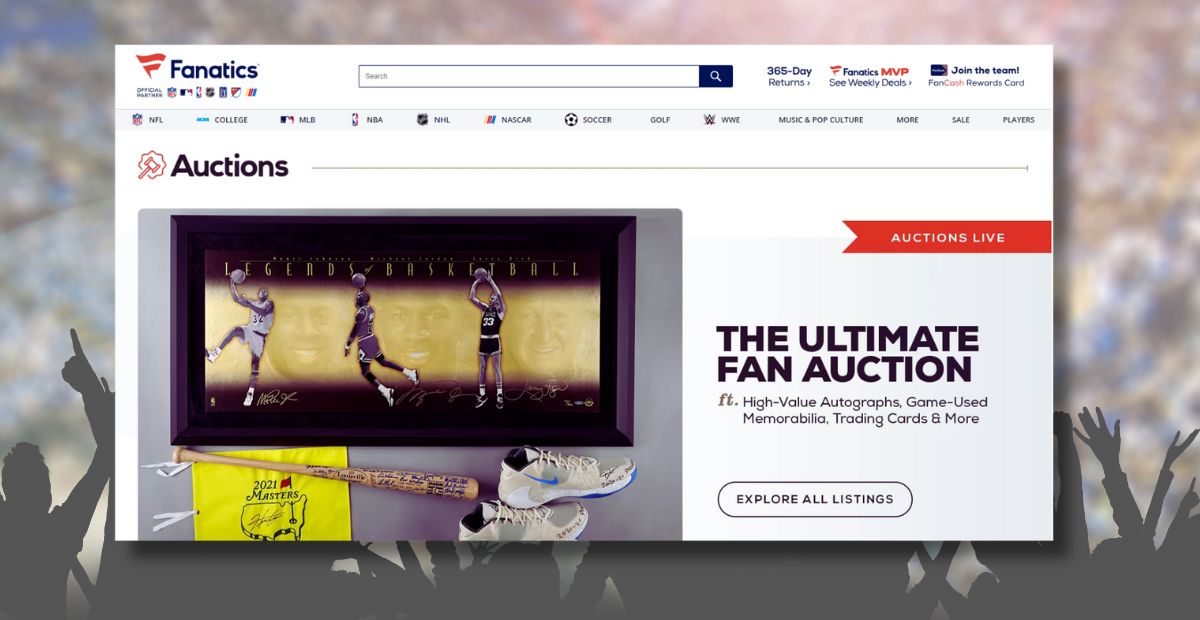1200x620 pixels.
Task: Select the WWE logo icon
Action: coord(709,120)
